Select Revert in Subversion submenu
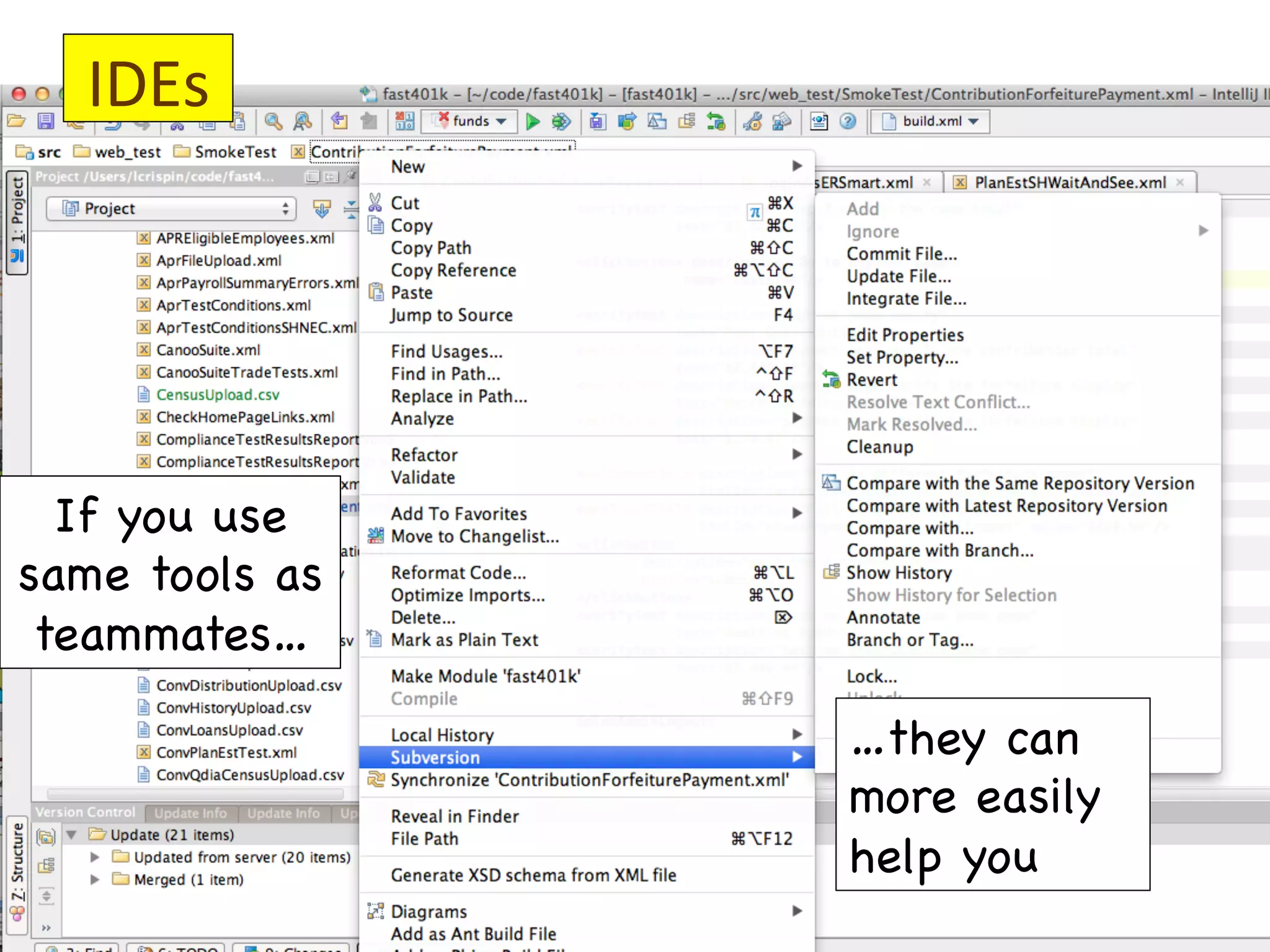The width and height of the screenshot is (1270, 952). [x=1018, y=380]
